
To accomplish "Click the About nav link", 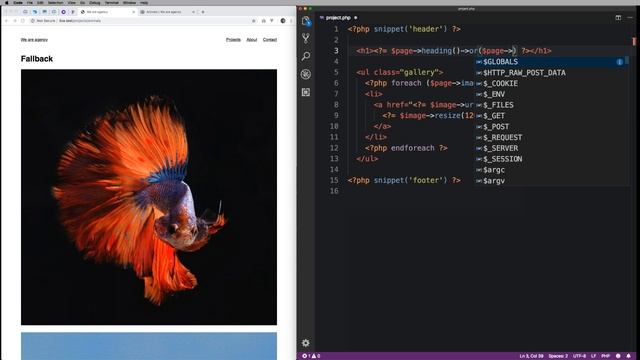I will [x=251, y=40].
